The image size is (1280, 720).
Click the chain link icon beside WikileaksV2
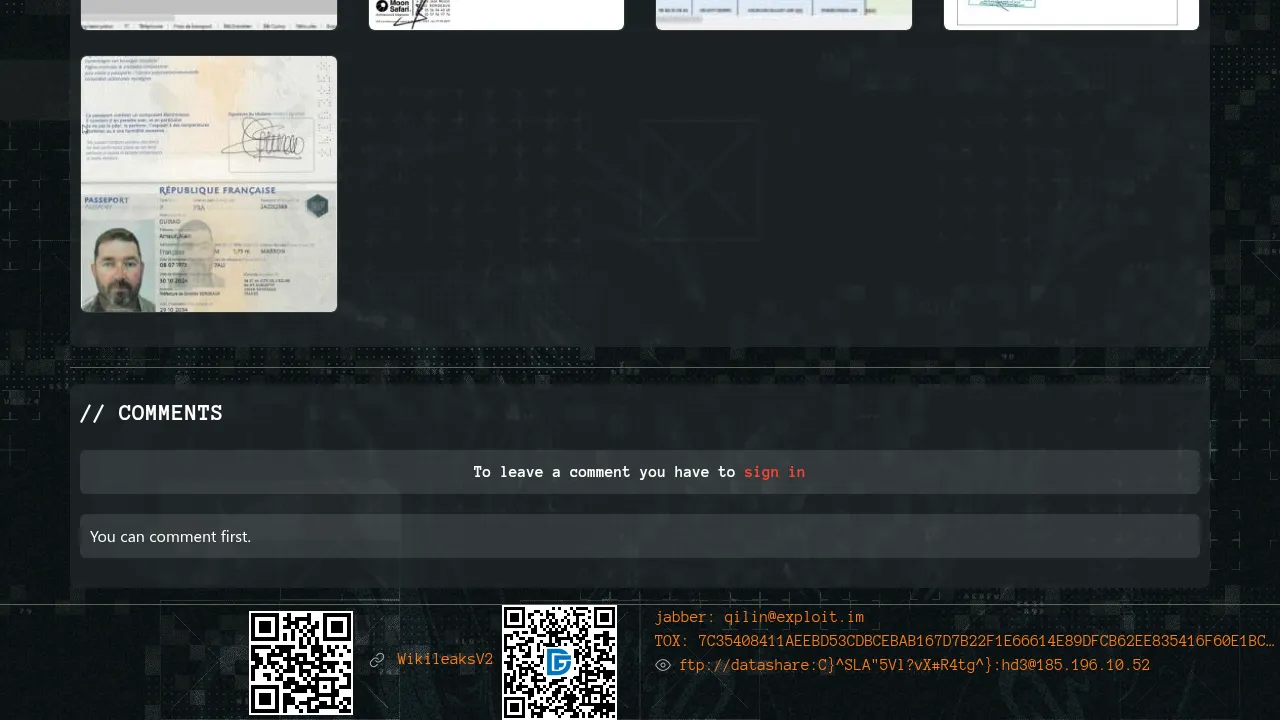tap(377, 660)
